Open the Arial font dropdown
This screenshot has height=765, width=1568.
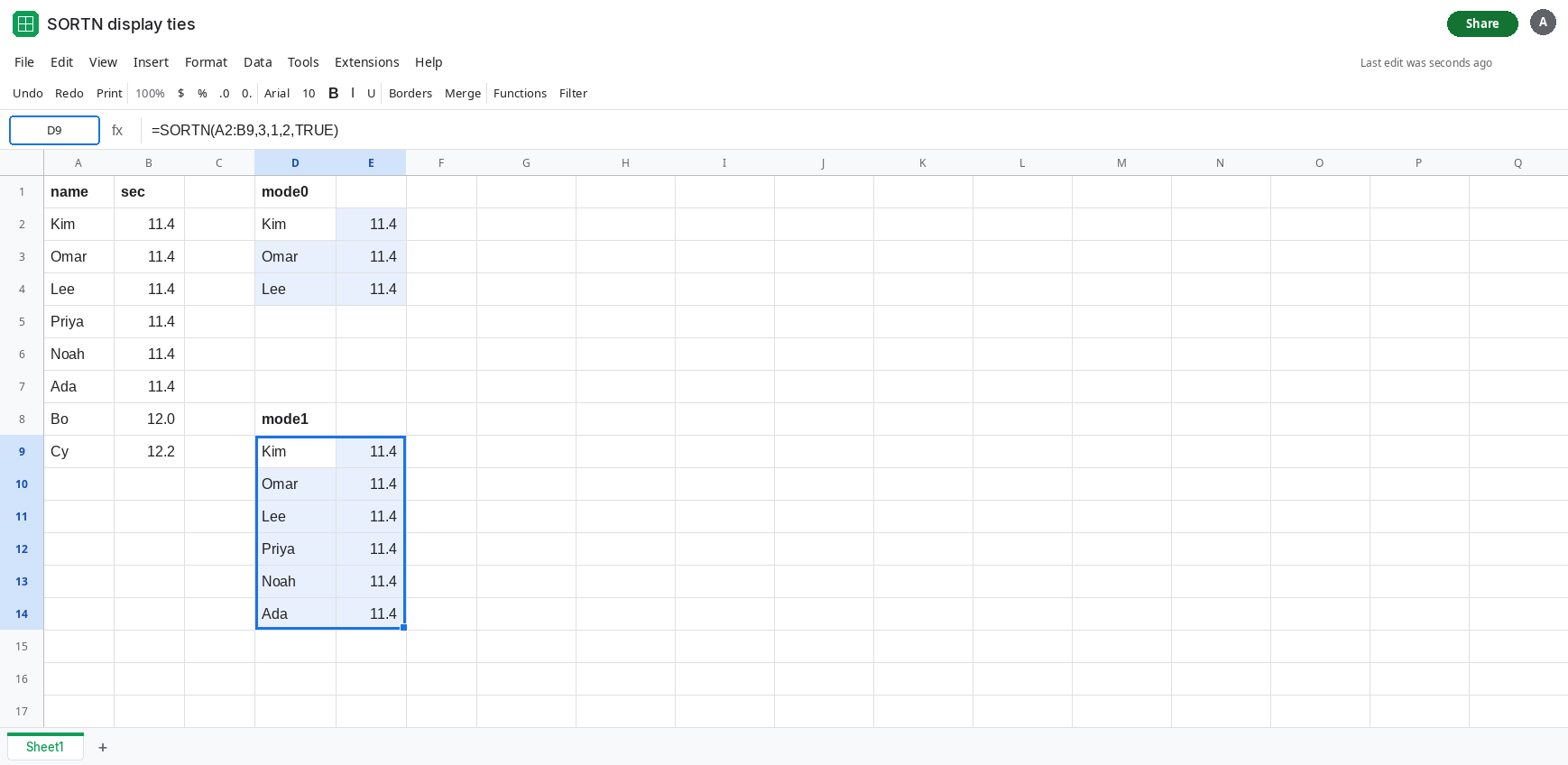(x=277, y=93)
